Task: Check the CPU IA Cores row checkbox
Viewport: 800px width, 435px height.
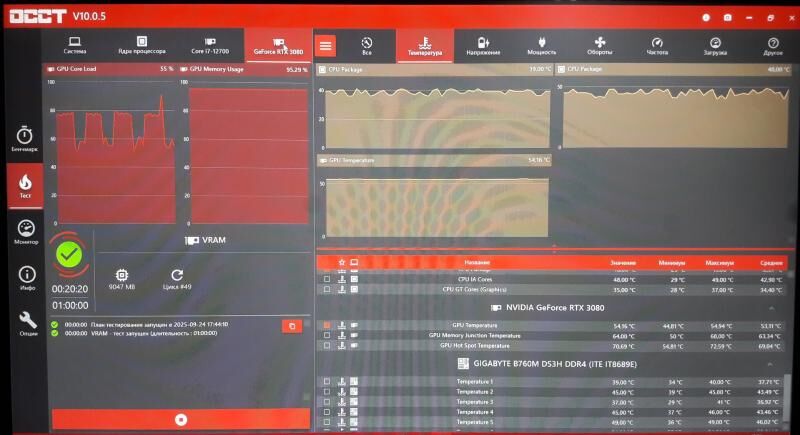Action: click(x=327, y=279)
